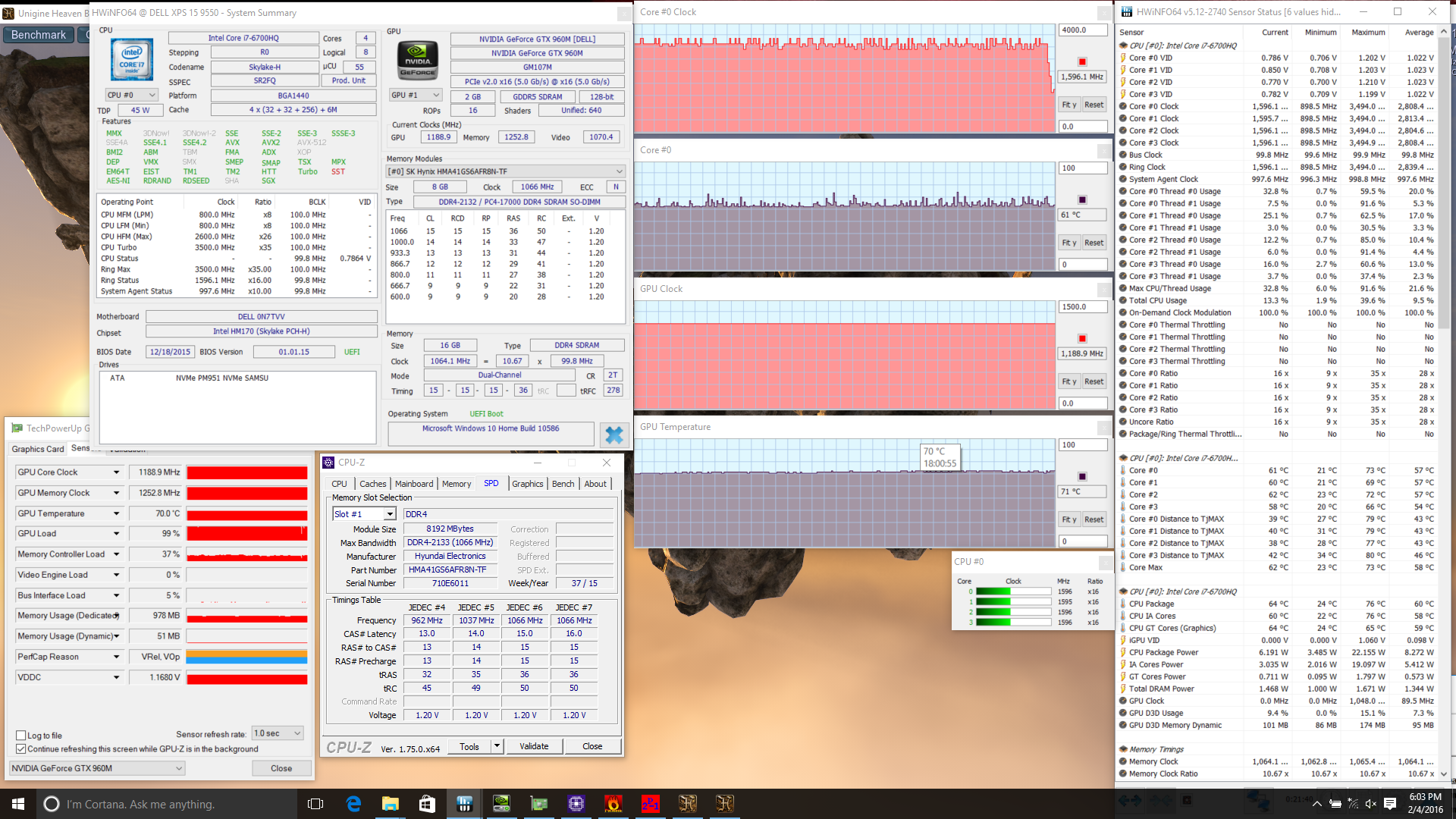Open NVIDIA app from the taskbar
The image size is (1456, 819).
coord(502,804)
